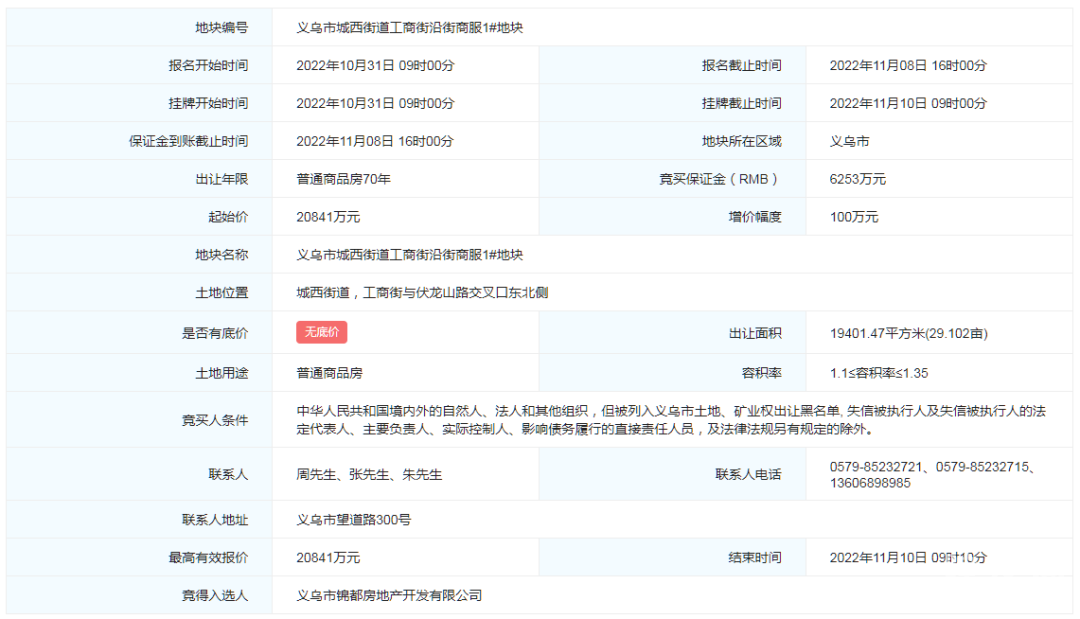1080x619 pixels.
Task: Select the contact names 周先生、张先生、朱先生
Action: (x=369, y=475)
